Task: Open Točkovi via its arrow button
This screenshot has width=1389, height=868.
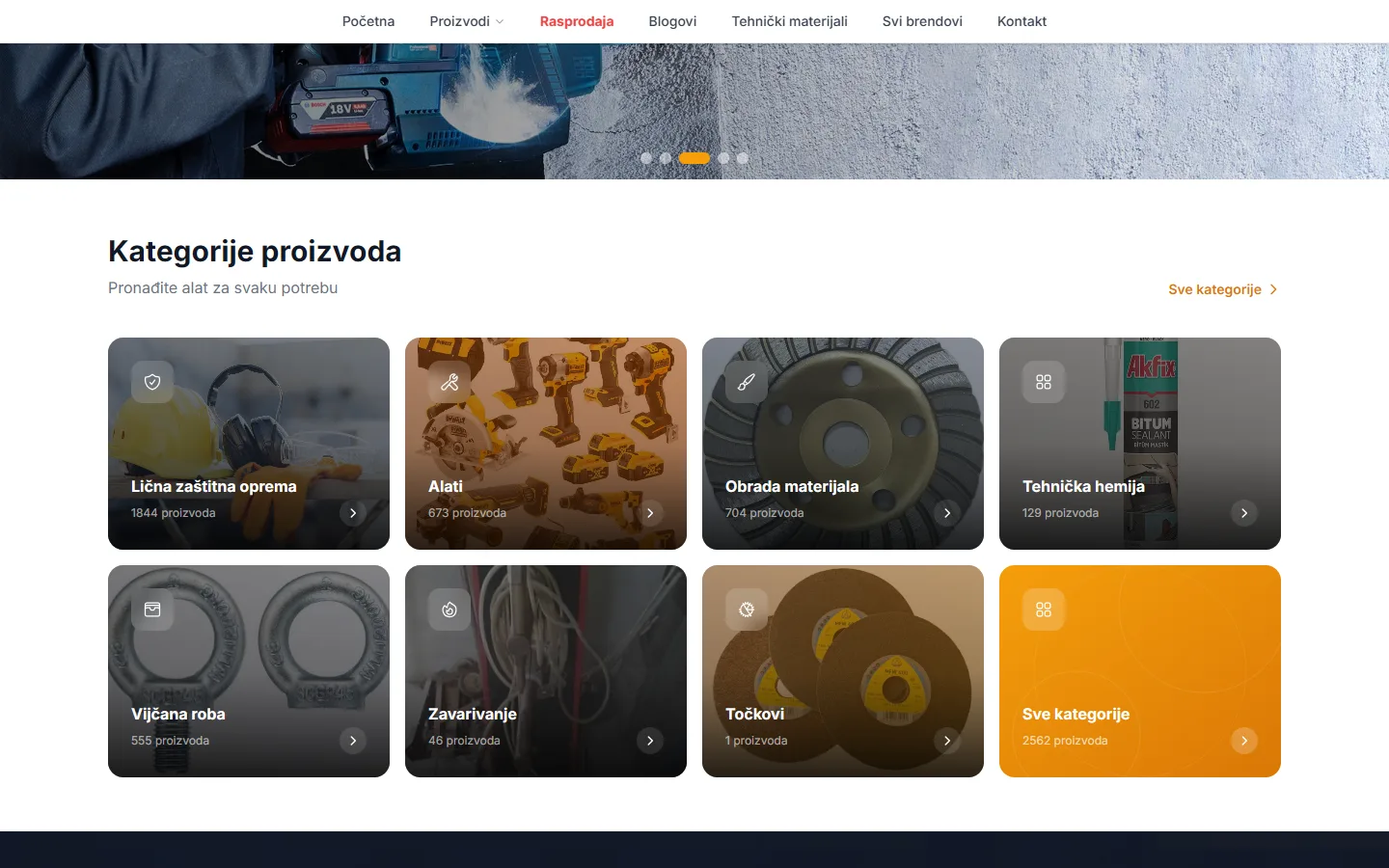Action: (x=947, y=741)
